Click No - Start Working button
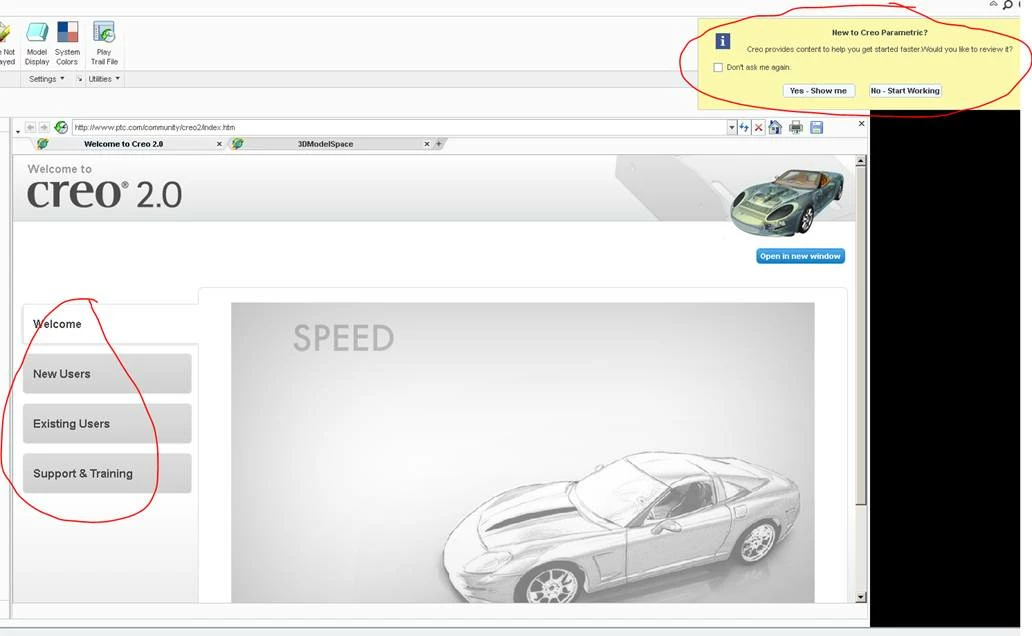This screenshot has height=636, width=1032. (905, 91)
